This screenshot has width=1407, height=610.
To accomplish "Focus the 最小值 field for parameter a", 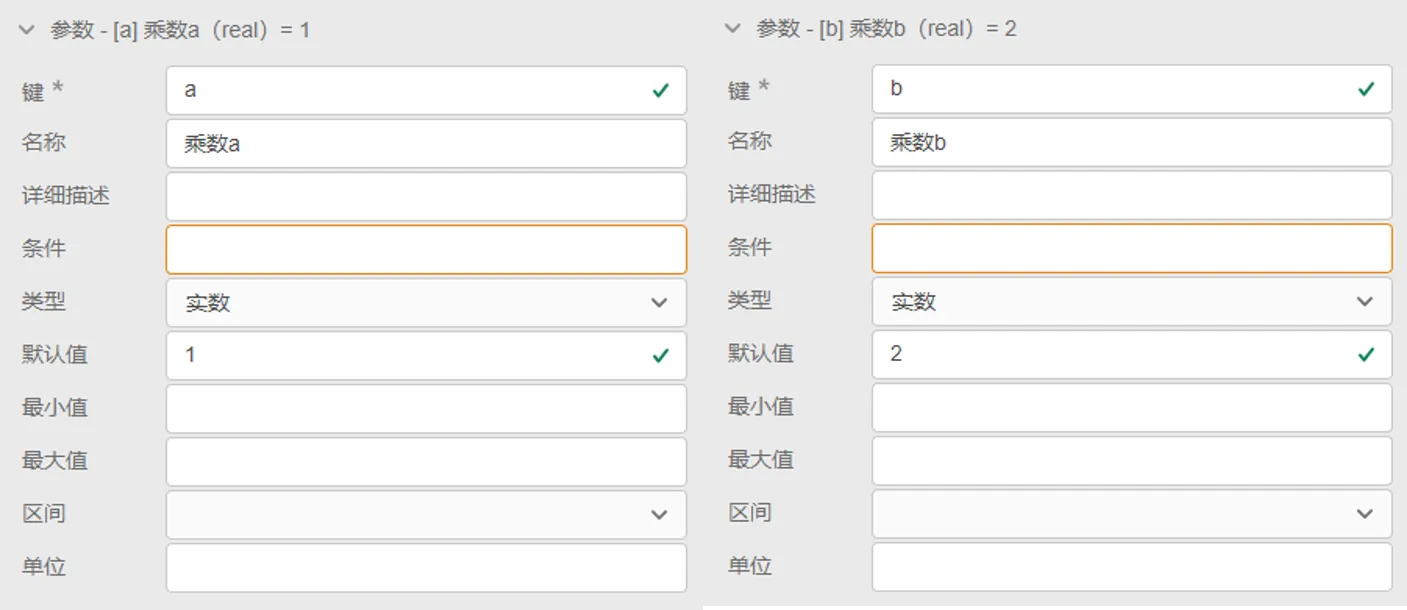I will 426,408.
